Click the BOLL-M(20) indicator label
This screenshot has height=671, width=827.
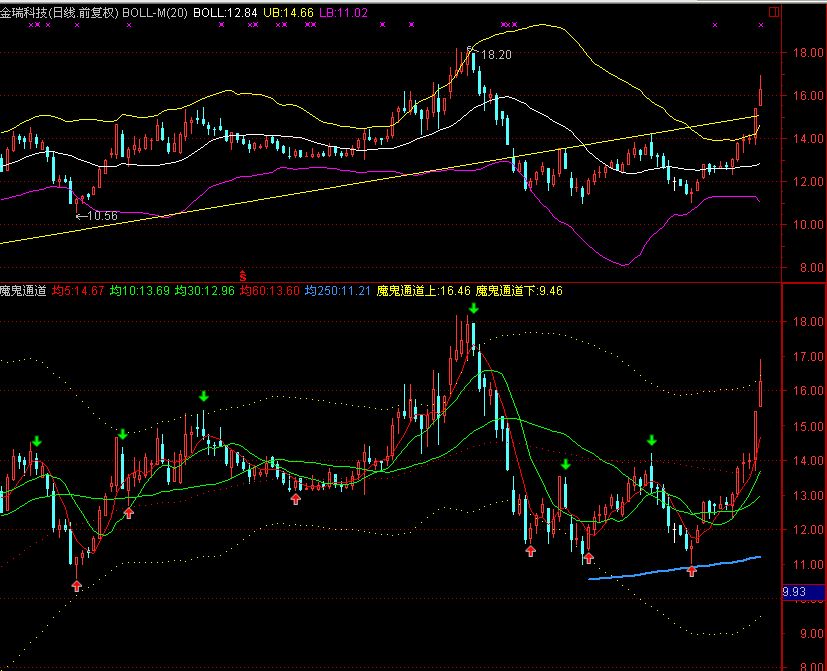tap(155, 13)
